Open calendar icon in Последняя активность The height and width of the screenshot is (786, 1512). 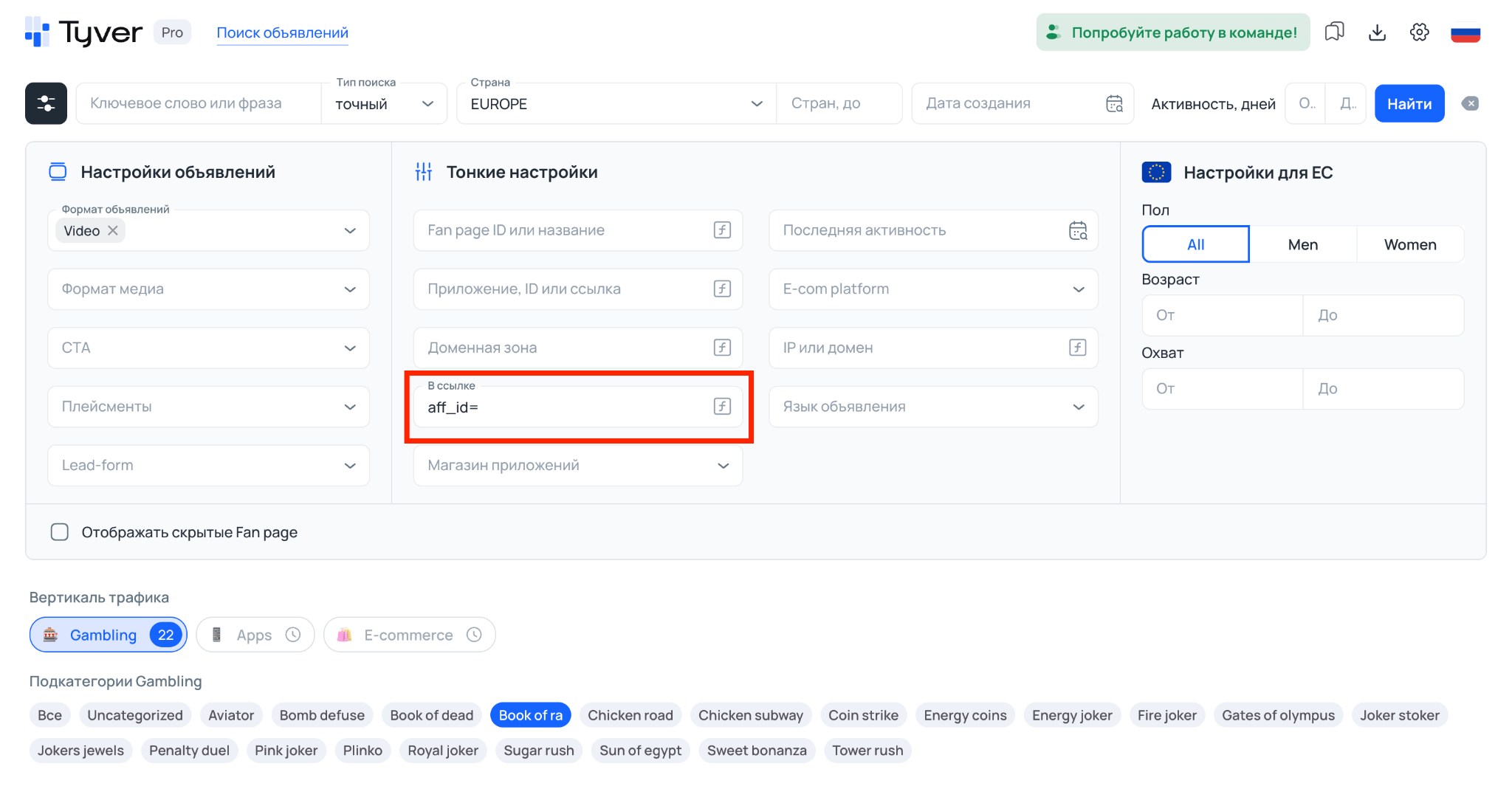[1078, 230]
